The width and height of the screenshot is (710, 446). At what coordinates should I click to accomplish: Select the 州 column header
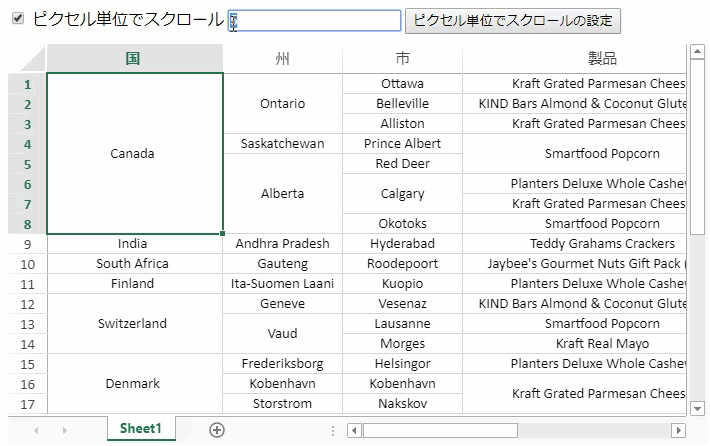click(x=282, y=58)
